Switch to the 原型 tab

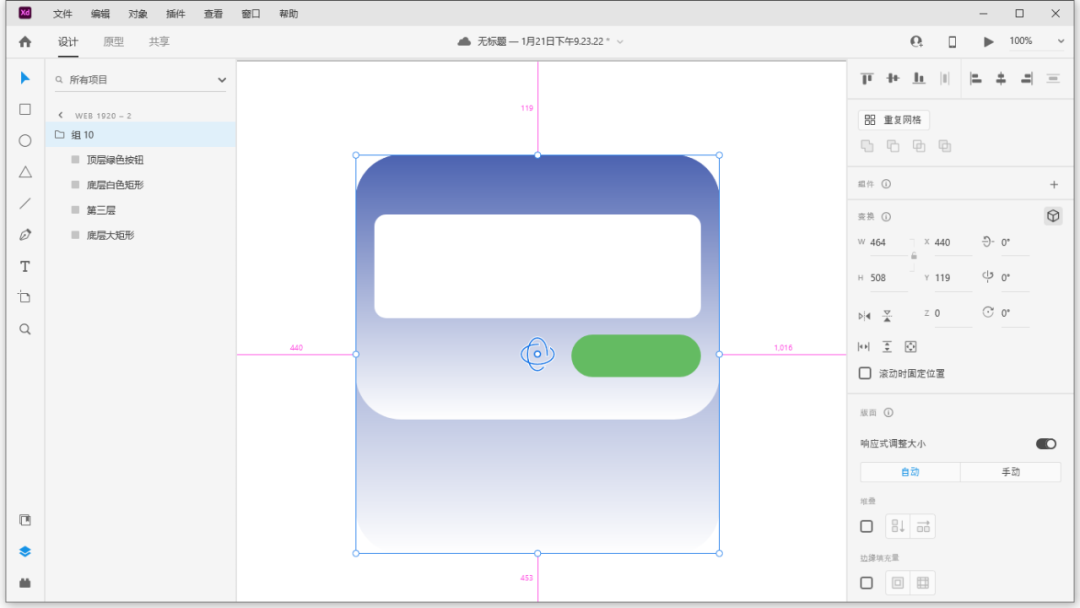coord(114,42)
